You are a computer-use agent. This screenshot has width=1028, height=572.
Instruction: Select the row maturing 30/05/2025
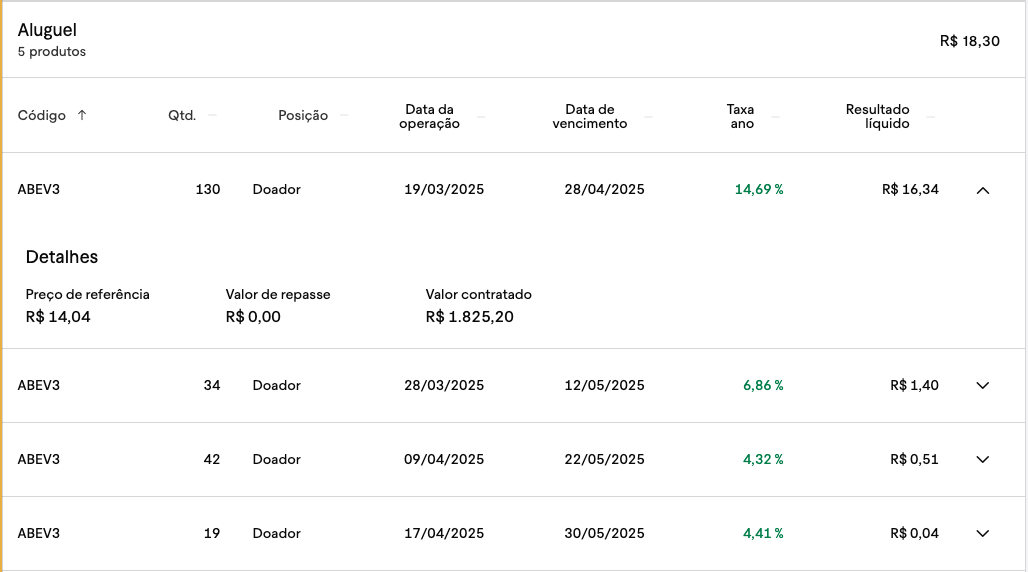[514, 533]
